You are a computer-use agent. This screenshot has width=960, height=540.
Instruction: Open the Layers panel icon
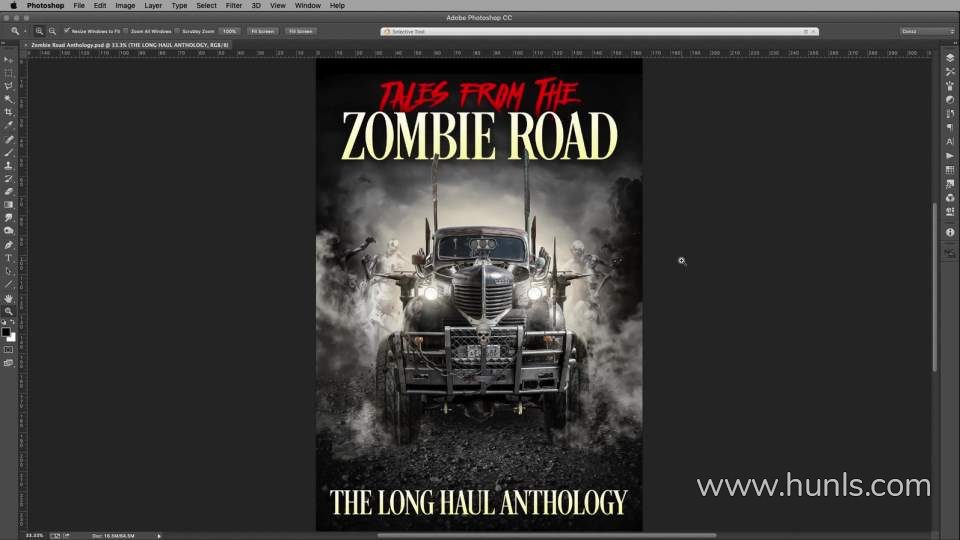pyautogui.click(x=950, y=58)
